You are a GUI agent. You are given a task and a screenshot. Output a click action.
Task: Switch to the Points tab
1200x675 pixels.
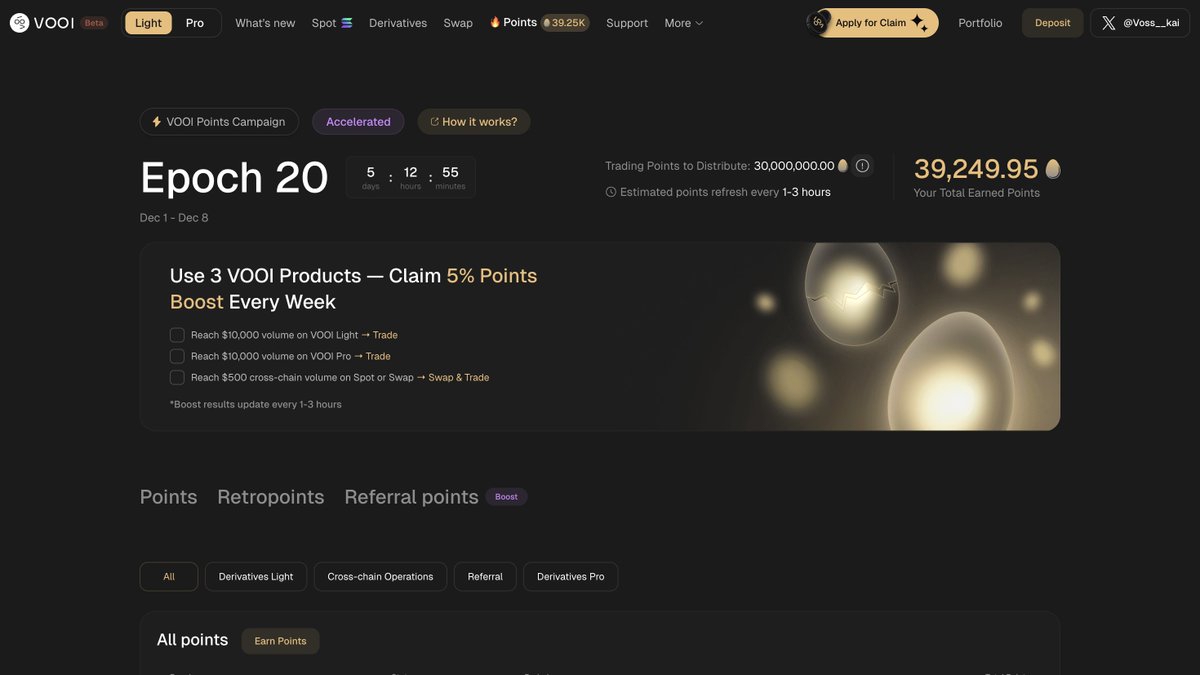pos(168,497)
